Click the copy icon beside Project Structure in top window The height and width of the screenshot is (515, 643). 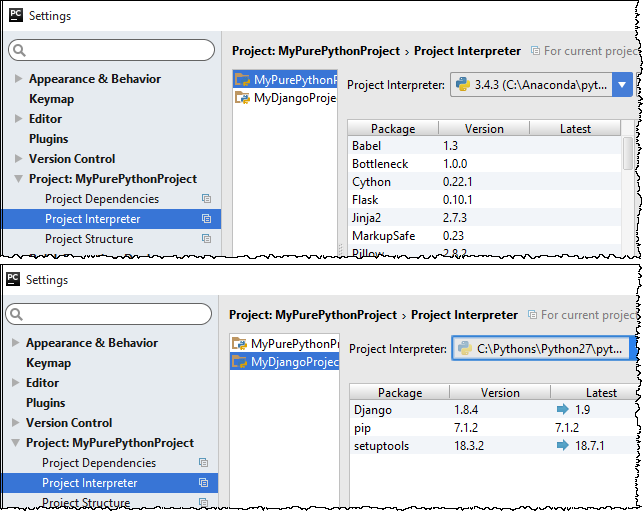click(206, 239)
